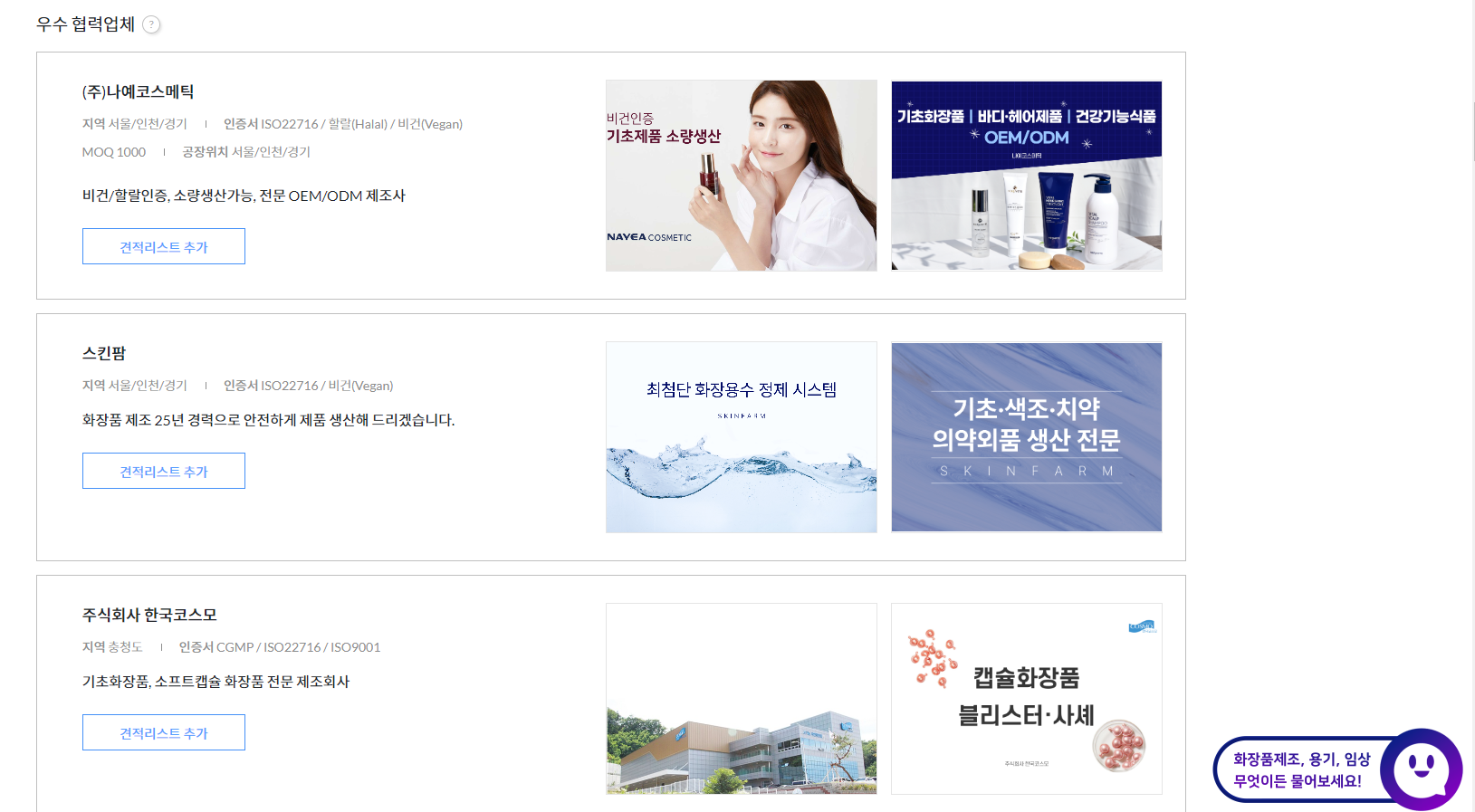Viewport: 1475px width, 812px height.
Task: Click the 우수 협력업체 section heading
Action: (x=85, y=24)
